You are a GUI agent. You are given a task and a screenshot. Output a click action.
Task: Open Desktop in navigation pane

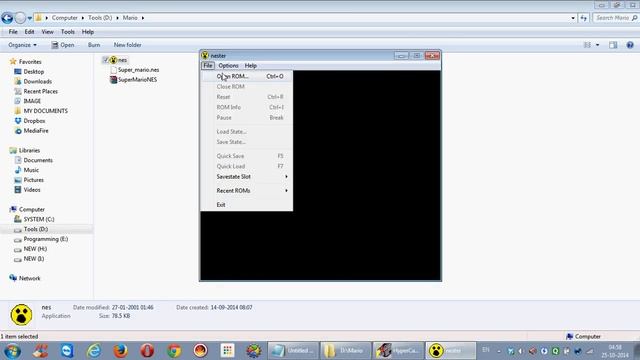(x=33, y=71)
